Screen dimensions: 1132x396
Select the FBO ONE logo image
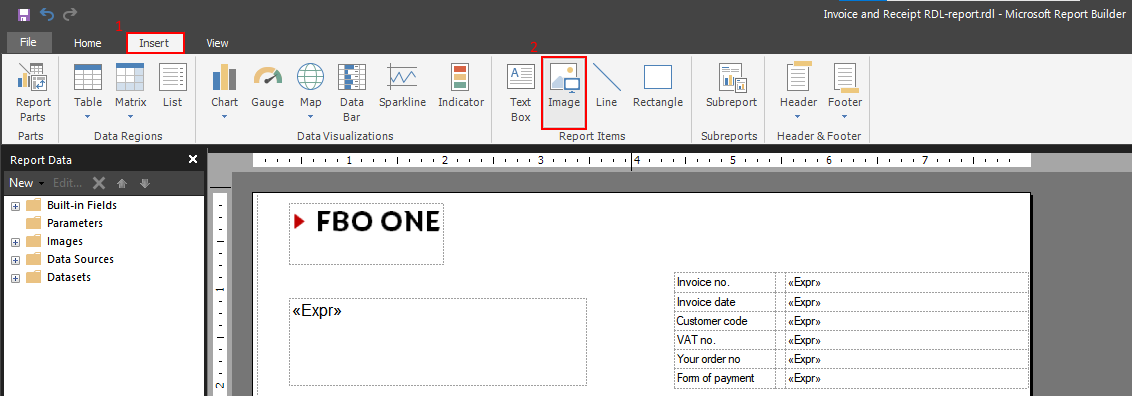pyautogui.click(x=367, y=234)
